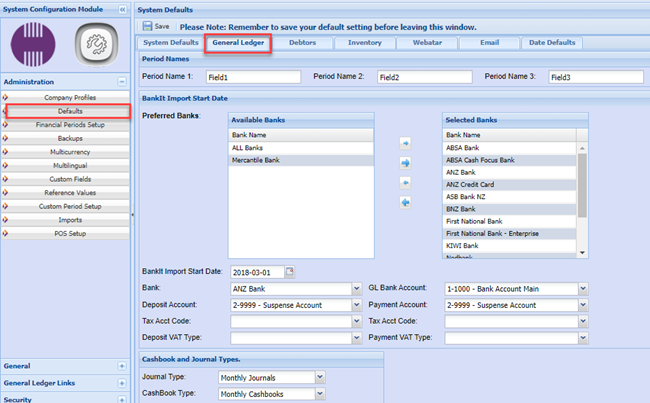Collapse the Administration panel section
The image size is (650, 403).
point(122,81)
